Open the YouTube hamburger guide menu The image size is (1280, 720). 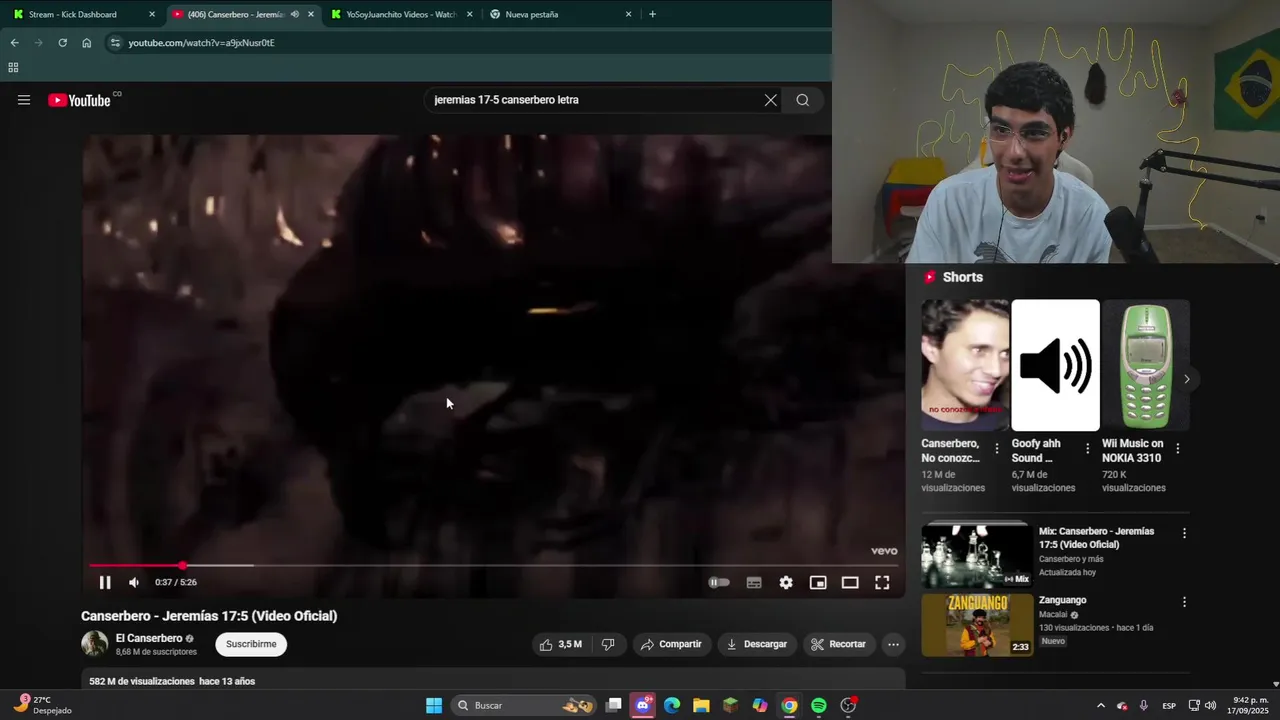pos(24,100)
